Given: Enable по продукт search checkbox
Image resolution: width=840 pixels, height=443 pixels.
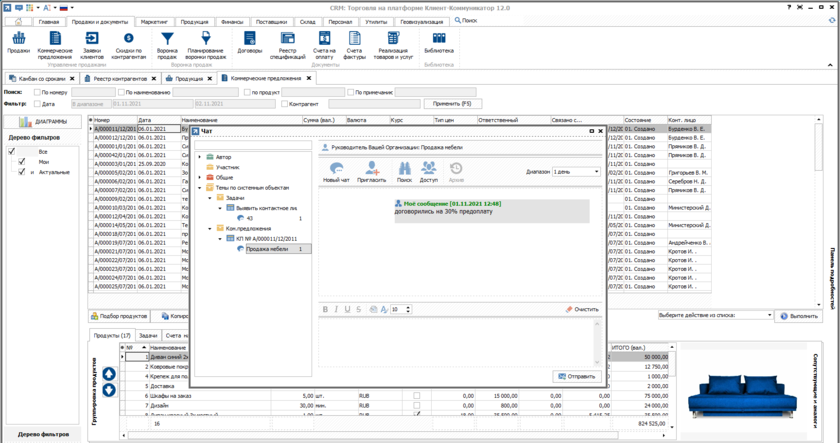Looking at the screenshot, I should pyautogui.click(x=247, y=92).
